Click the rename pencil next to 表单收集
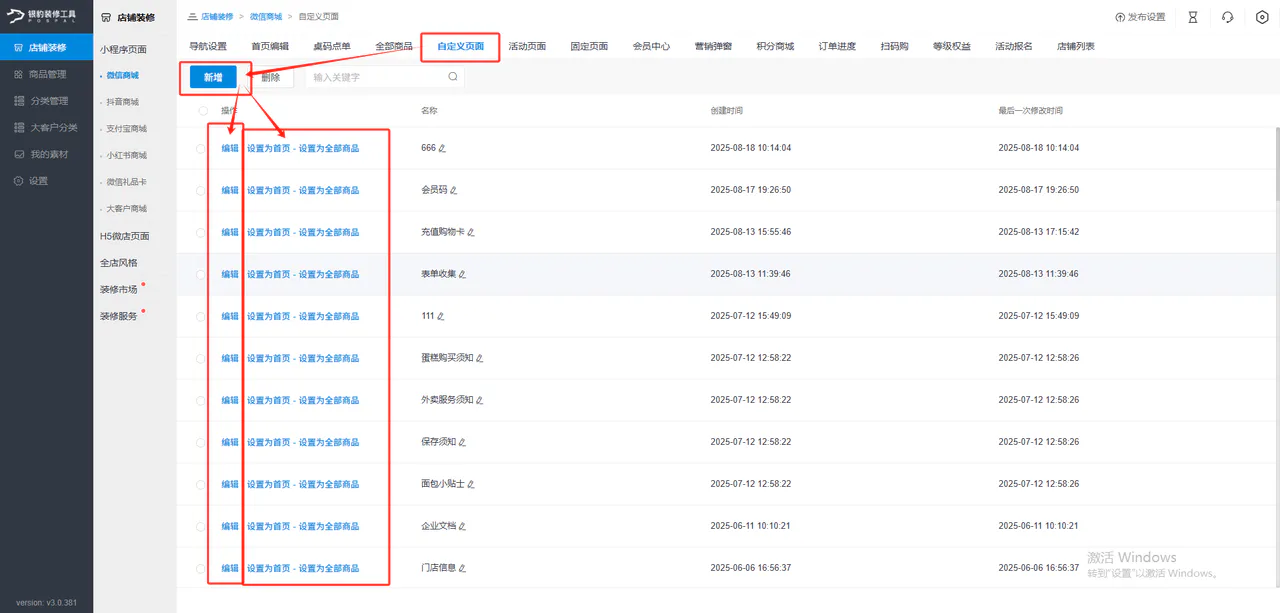1280x613 pixels. (462, 274)
